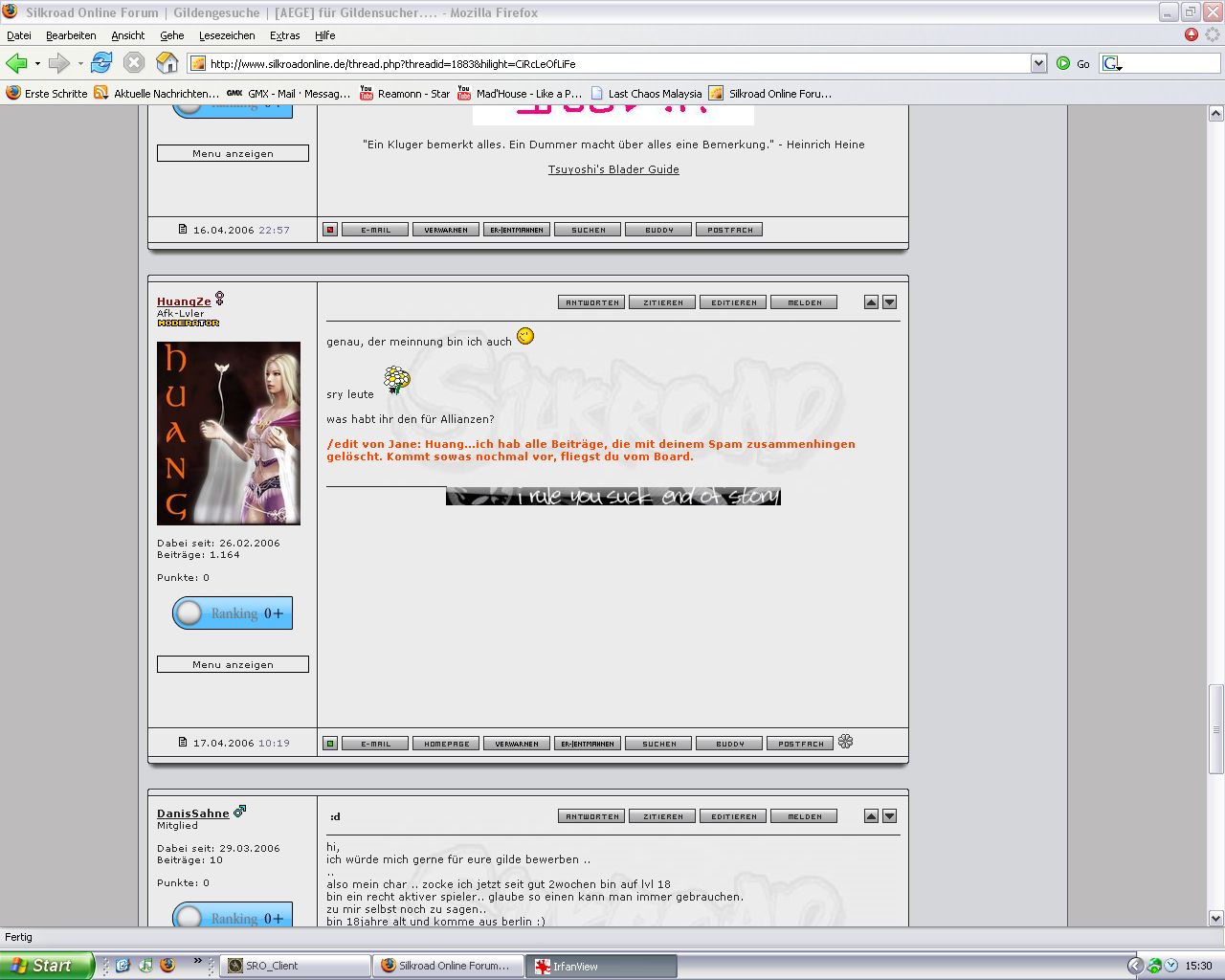This screenshot has height=980, width=1225.
Task: Click the Home icon in navigation toolbar
Action: [167, 63]
